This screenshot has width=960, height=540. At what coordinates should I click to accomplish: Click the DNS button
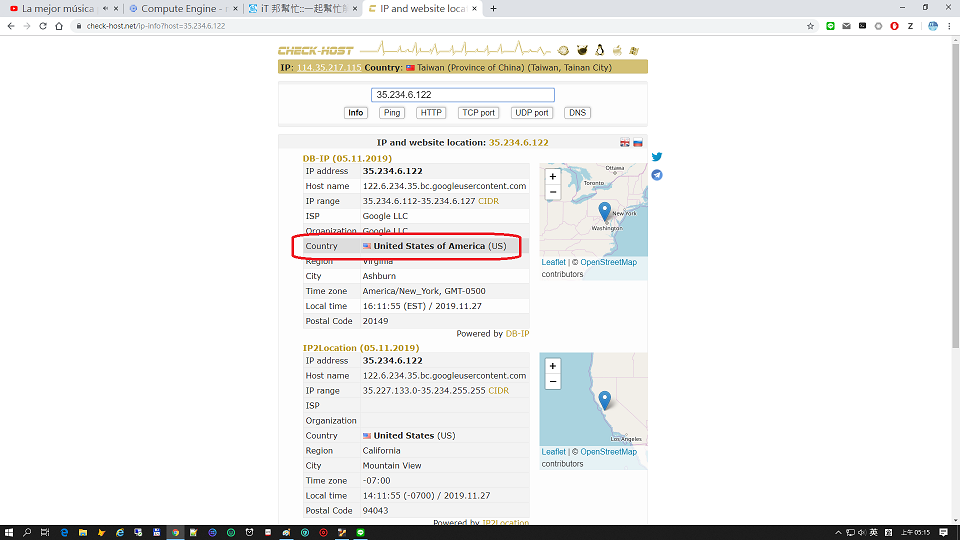(577, 113)
